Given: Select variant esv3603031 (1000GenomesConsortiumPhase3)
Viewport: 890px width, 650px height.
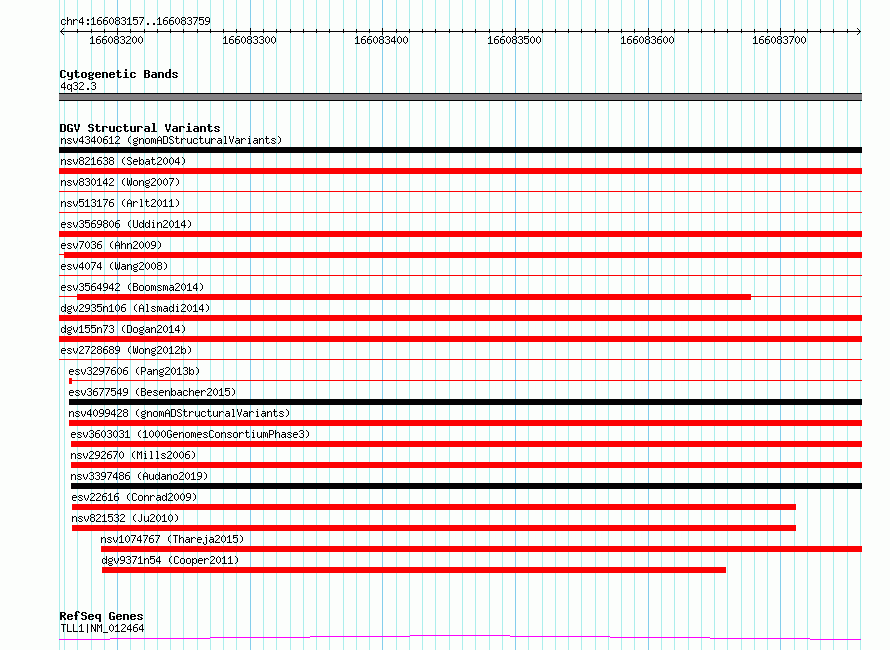Looking at the screenshot, I should pyautogui.click(x=190, y=434).
